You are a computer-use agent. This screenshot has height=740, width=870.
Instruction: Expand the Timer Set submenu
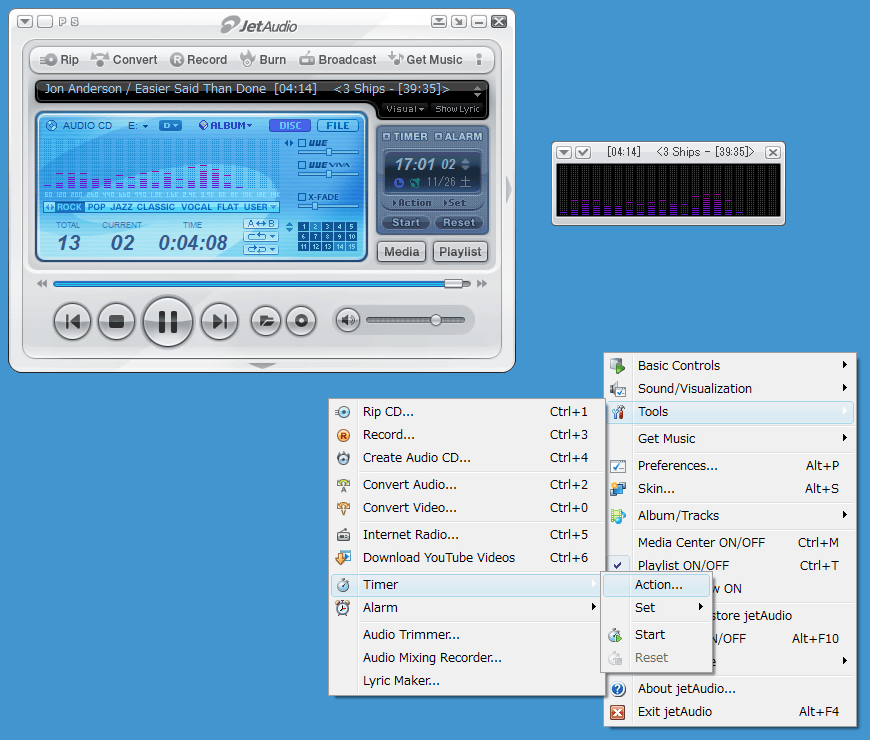(657, 607)
